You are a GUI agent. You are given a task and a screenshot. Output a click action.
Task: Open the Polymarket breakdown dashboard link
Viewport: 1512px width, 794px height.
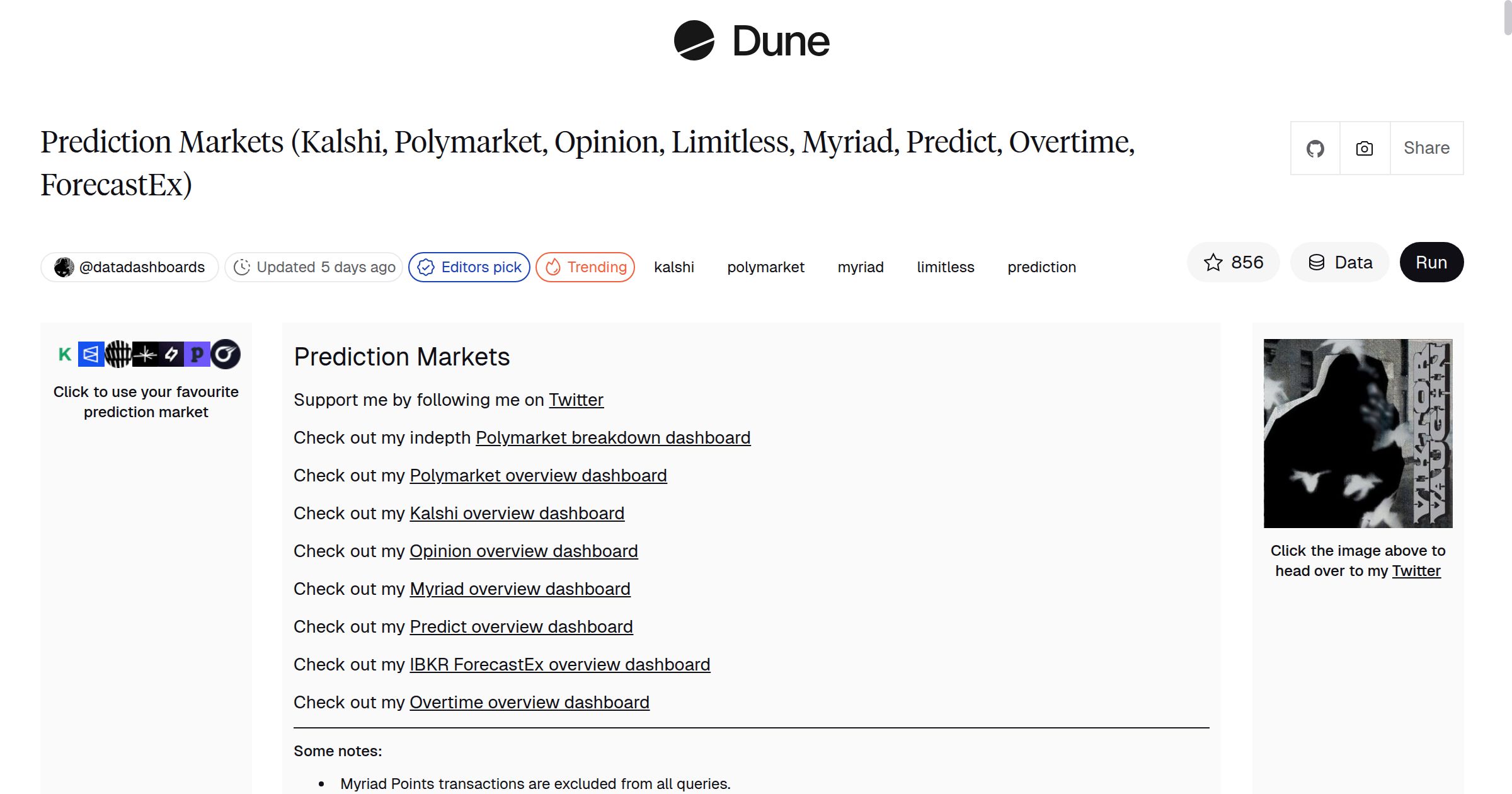[x=613, y=437]
